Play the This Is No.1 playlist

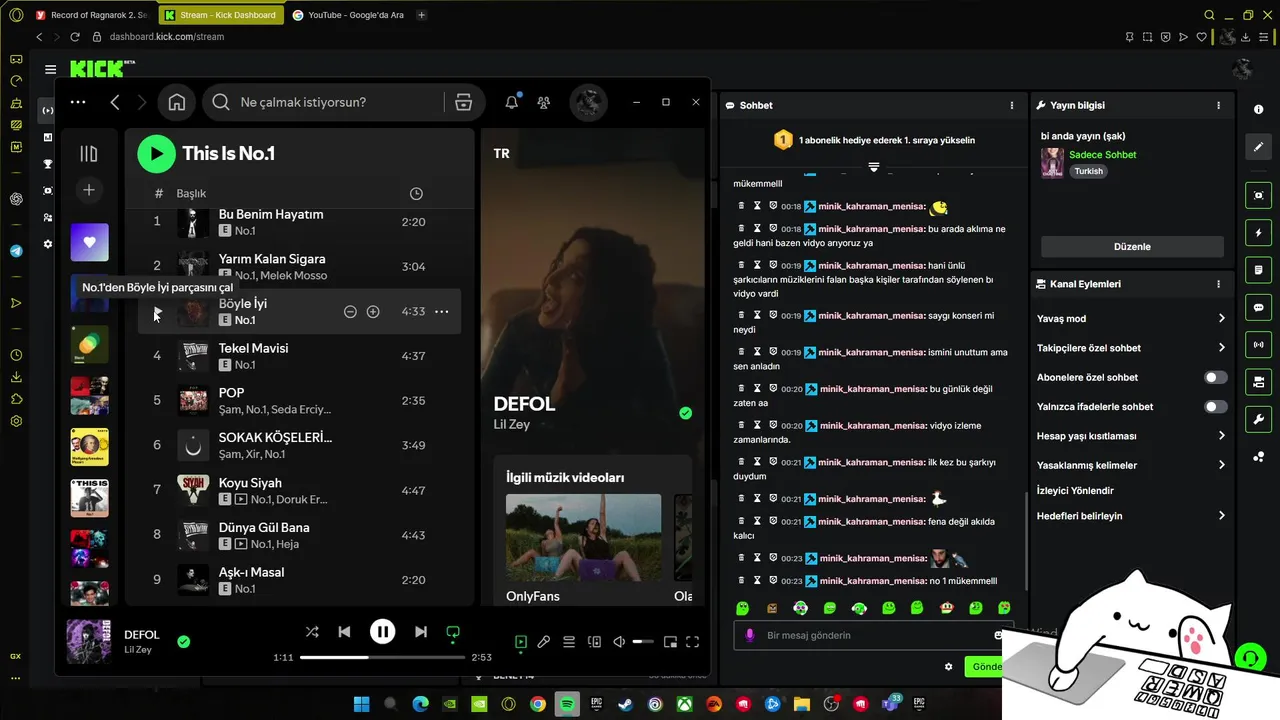pyautogui.click(x=156, y=153)
